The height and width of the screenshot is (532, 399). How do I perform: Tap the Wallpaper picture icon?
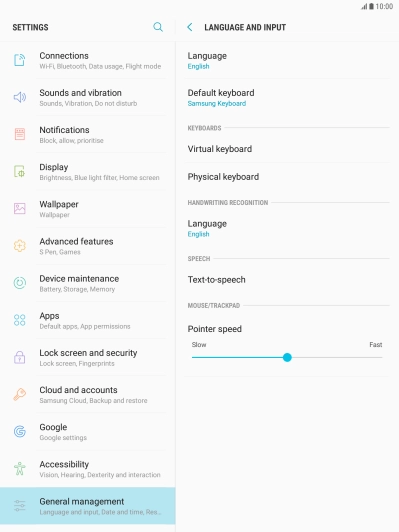pyautogui.click(x=20, y=208)
